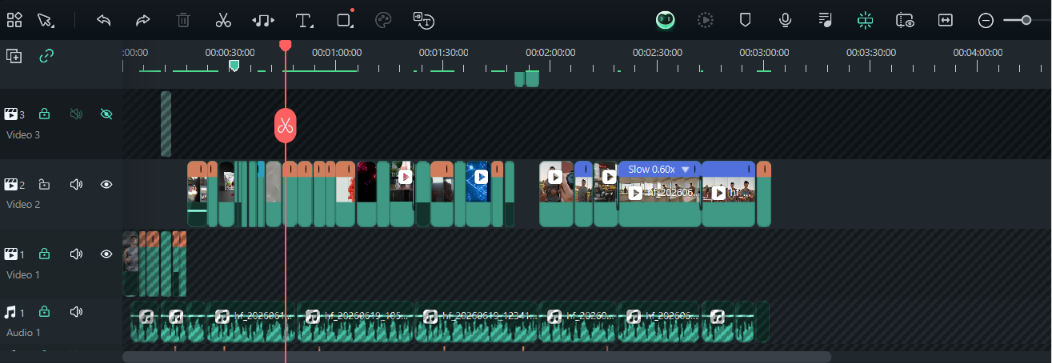Image resolution: width=1052 pixels, height=363 pixels.
Task: Click the timeline zoom slider handle
Action: (1026, 20)
